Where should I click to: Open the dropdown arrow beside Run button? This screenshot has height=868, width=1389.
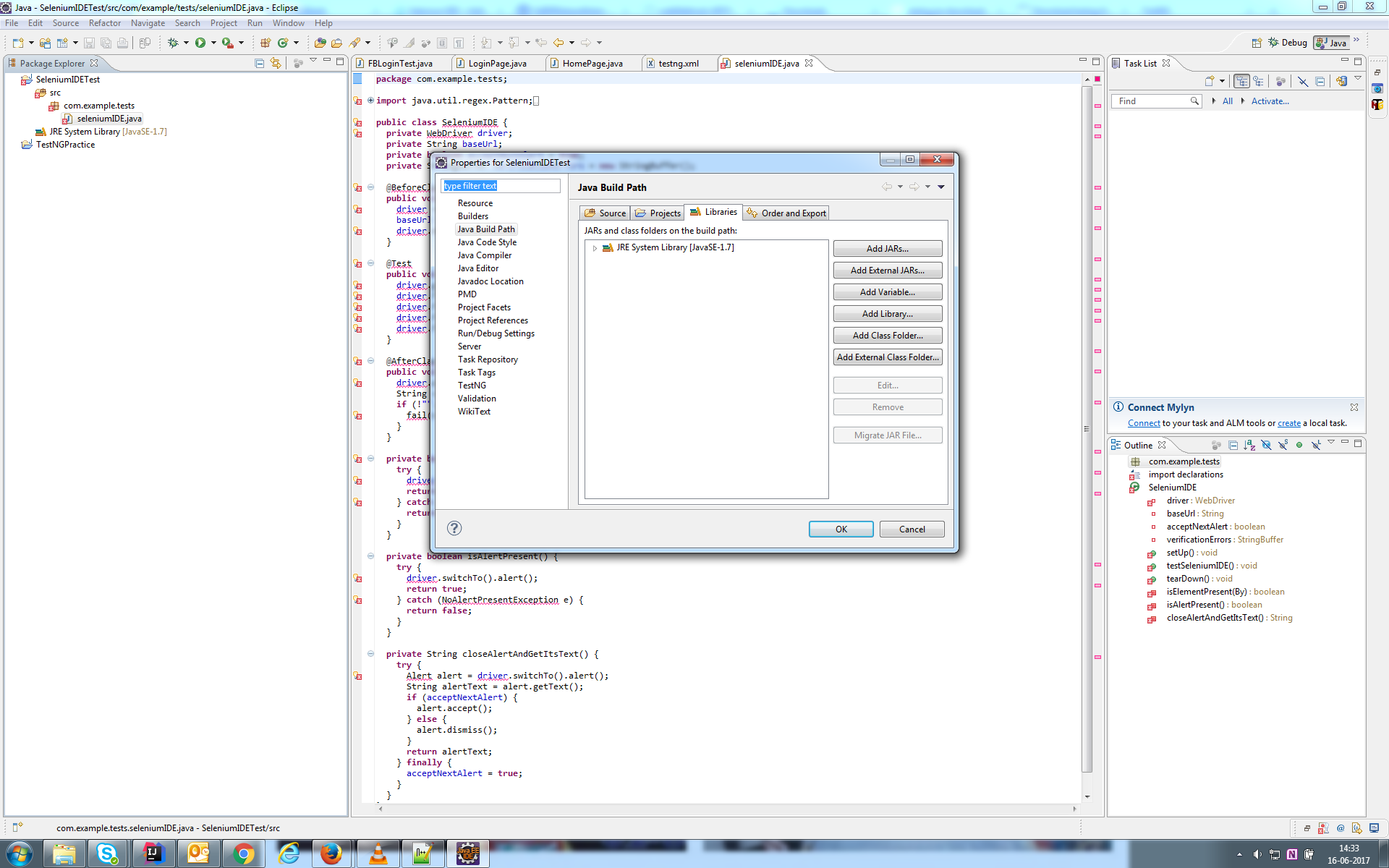[x=213, y=43]
